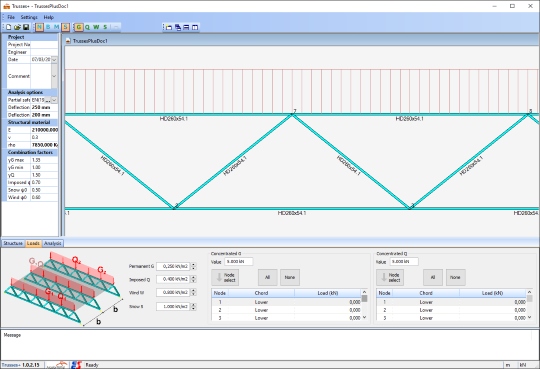Viewport: 540px width, 369px height.
Task: Click None button under Concentrated Q
Action: pos(455,277)
